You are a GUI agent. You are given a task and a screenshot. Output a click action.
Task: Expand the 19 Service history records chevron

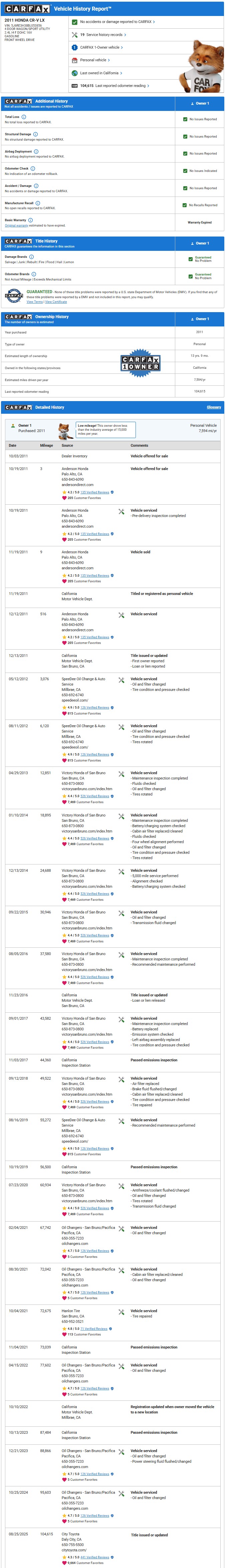point(125,35)
